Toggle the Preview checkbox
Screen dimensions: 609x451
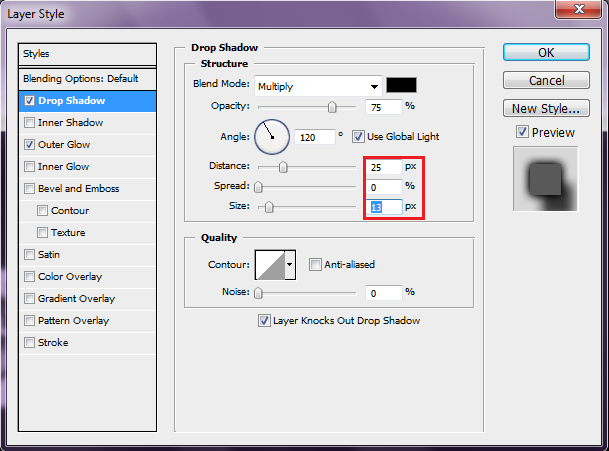[x=522, y=132]
